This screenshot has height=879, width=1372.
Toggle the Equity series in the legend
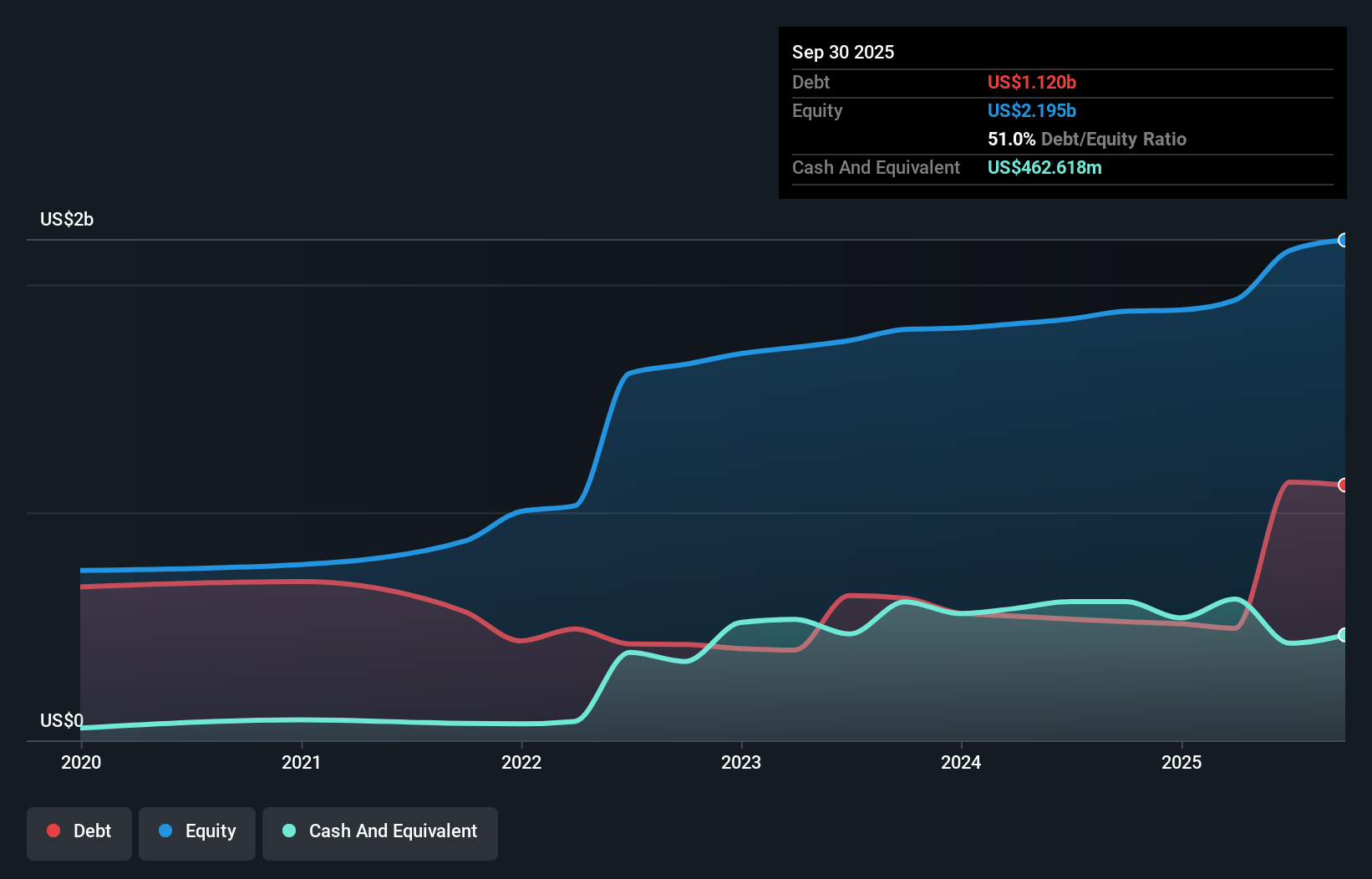(x=196, y=831)
